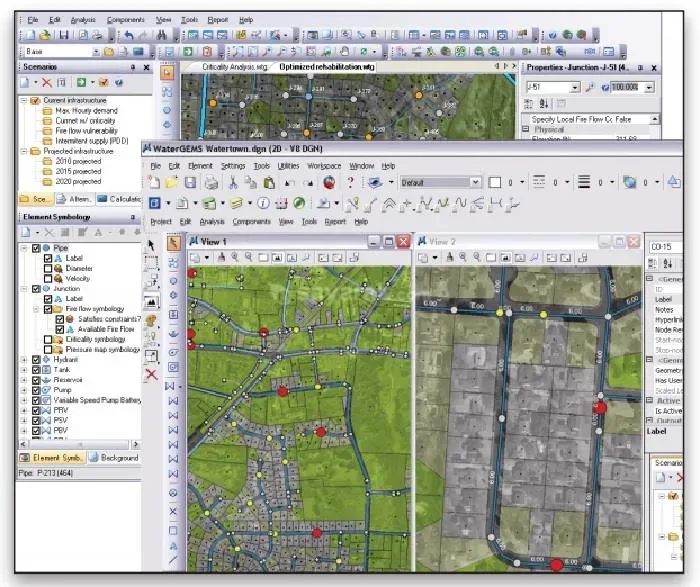Toggle the Pipe checkbox in Element Symbology
700x587 pixels.
pos(36,248)
